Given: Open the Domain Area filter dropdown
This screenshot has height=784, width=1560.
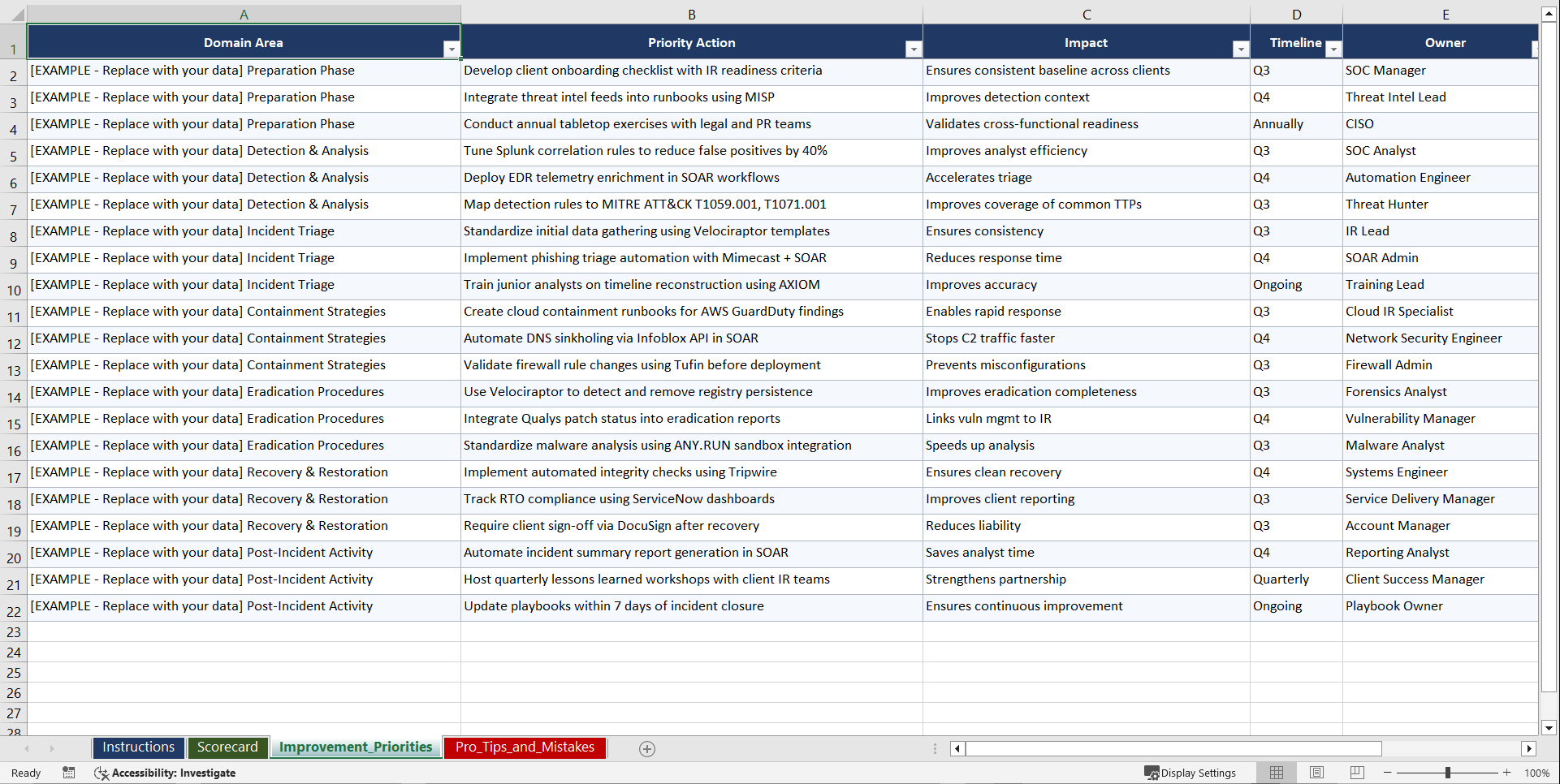Looking at the screenshot, I should (x=452, y=49).
